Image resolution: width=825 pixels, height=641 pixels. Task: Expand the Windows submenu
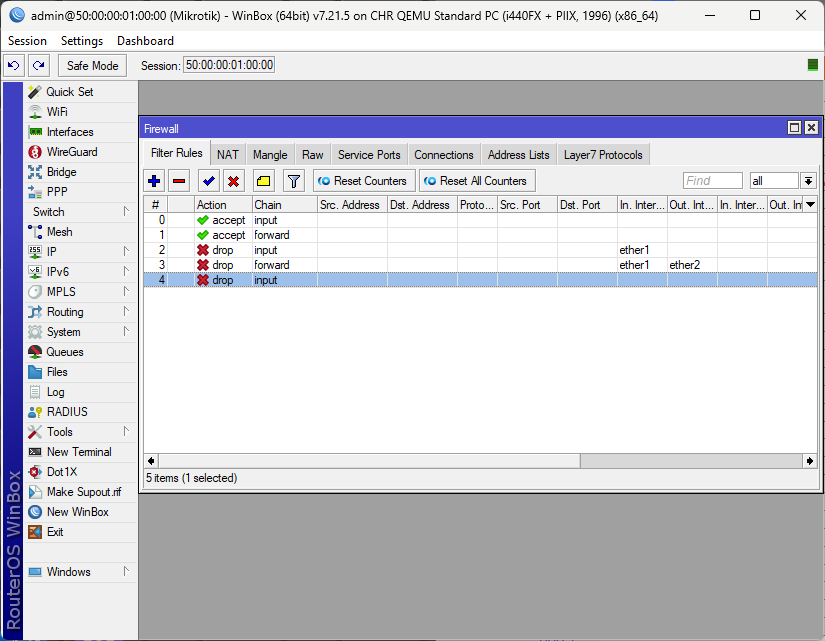click(x=81, y=572)
